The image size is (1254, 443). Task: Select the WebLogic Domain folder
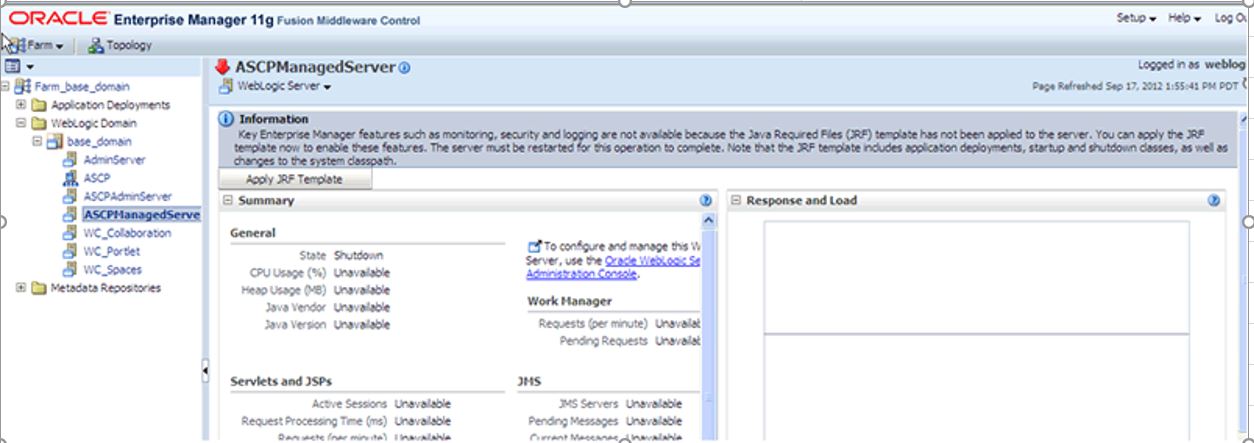94,123
